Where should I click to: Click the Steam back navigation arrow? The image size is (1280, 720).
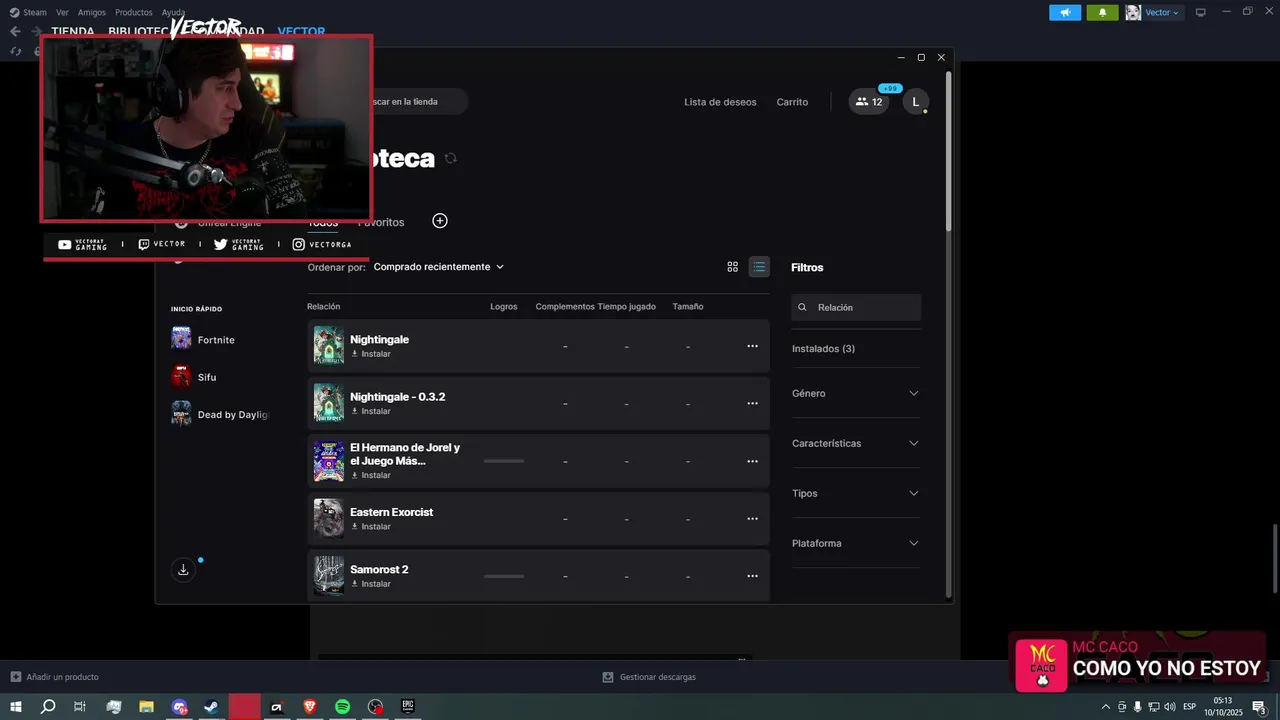(15, 31)
